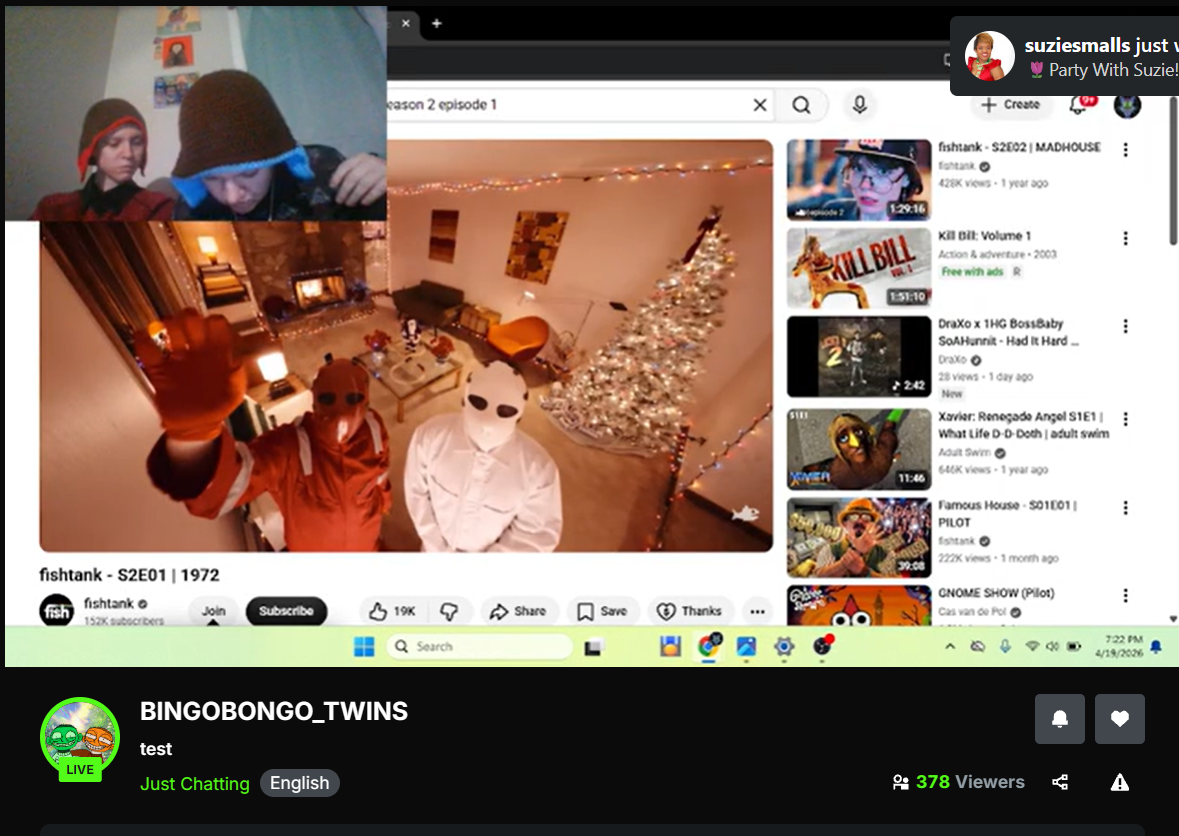Viewport: 1179px width, 836px height.
Task: Click the Thanks button
Action: 689,611
